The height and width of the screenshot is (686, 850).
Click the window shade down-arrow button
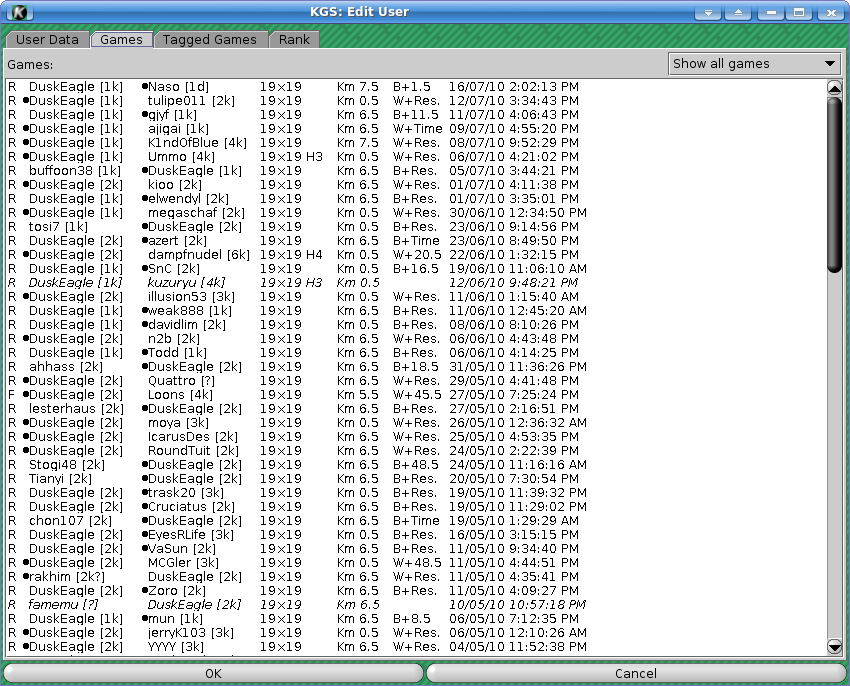(x=708, y=12)
